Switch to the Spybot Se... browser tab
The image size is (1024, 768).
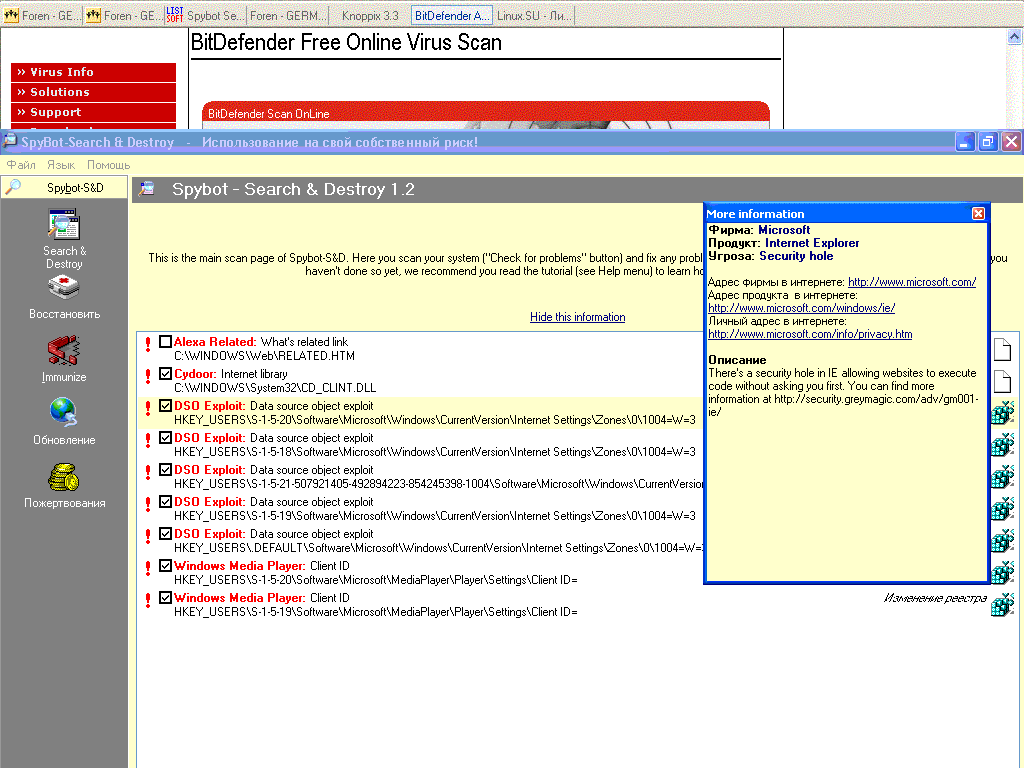205,15
